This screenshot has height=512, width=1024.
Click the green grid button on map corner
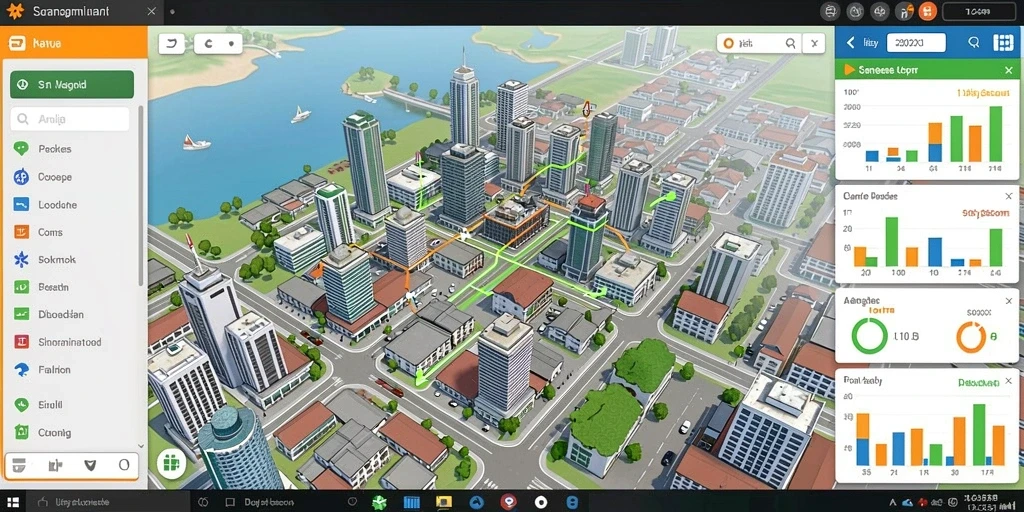pos(171,464)
